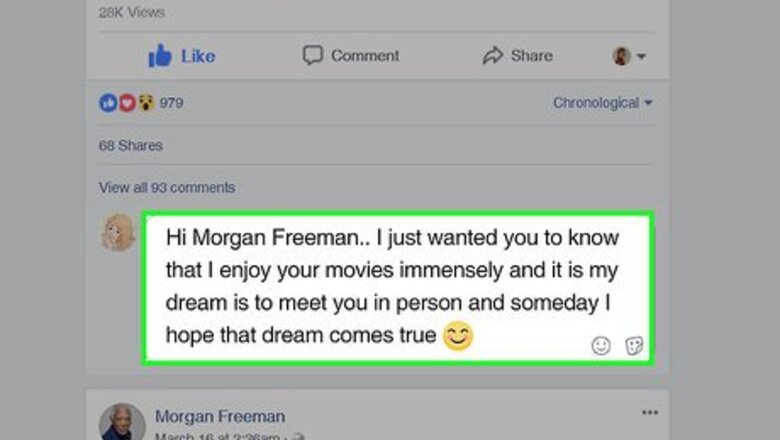Click the 28K Views text
This screenshot has height=440, width=780.
[132, 13]
